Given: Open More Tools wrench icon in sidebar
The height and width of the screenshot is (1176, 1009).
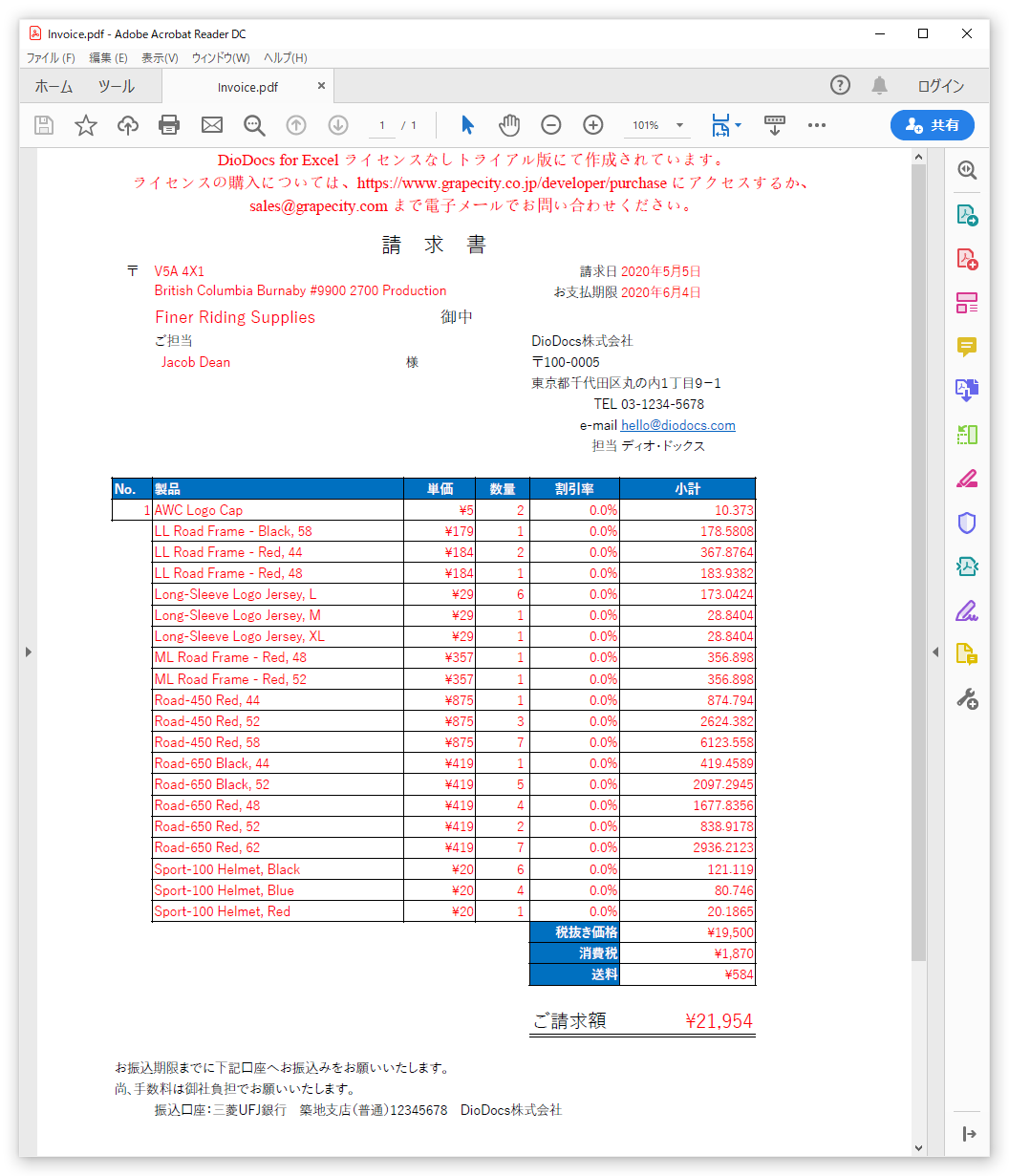Looking at the screenshot, I should click(967, 698).
